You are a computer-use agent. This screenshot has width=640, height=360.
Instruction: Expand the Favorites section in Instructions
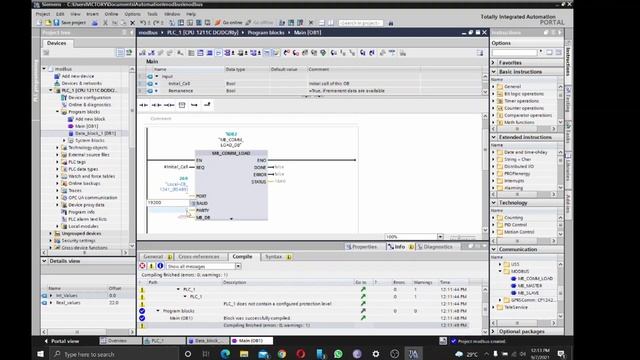(x=494, y=63)
